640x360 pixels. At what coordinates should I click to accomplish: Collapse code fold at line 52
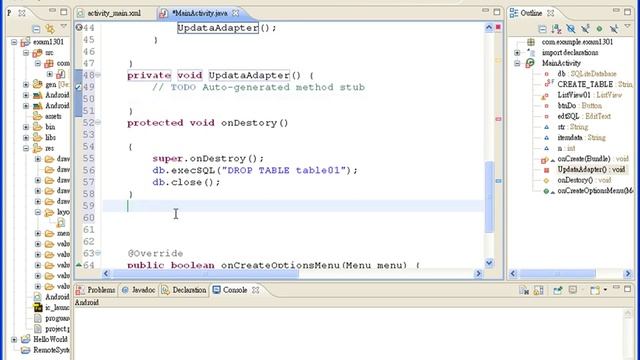(98, 122)
